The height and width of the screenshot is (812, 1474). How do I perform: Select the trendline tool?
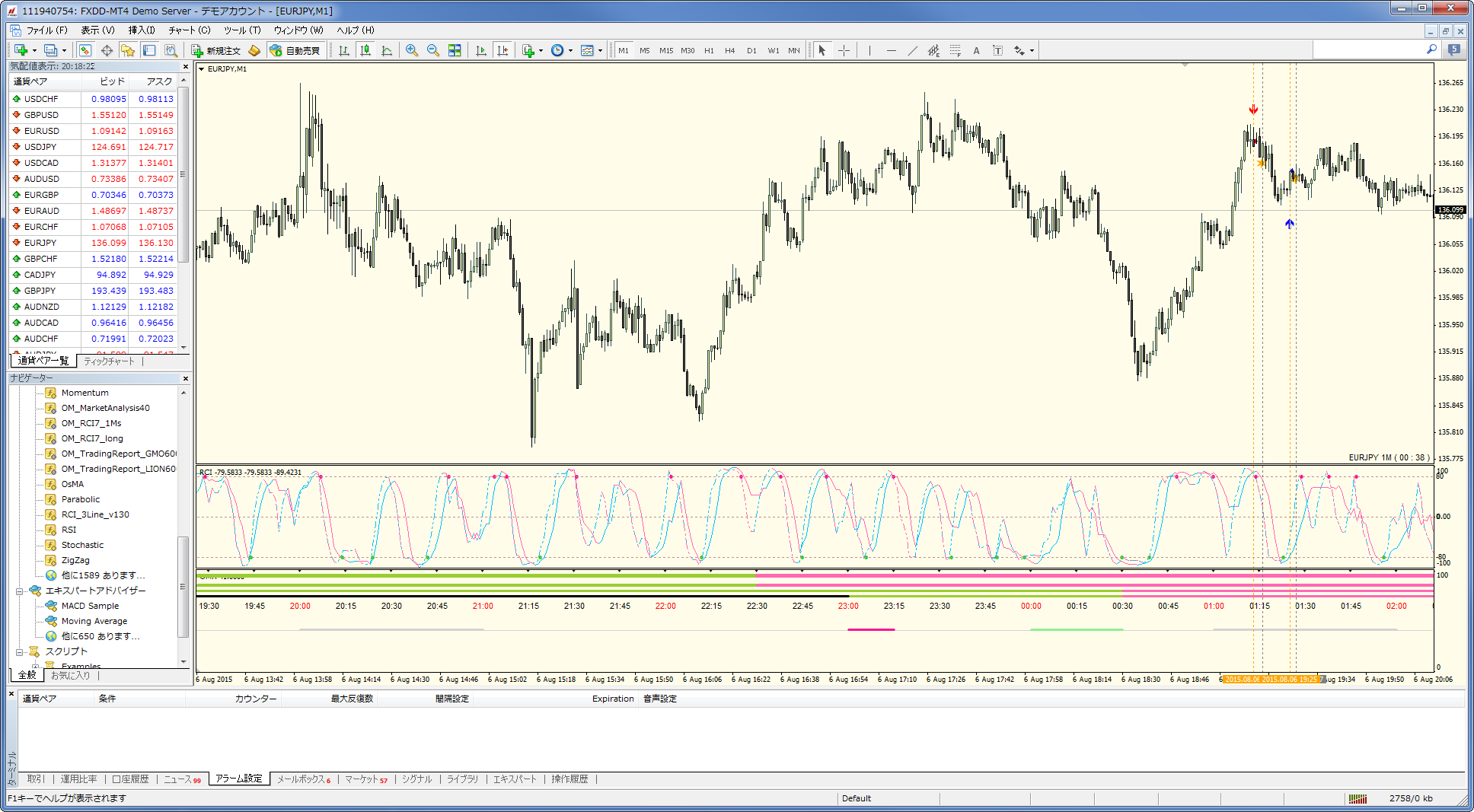point(912,50)
